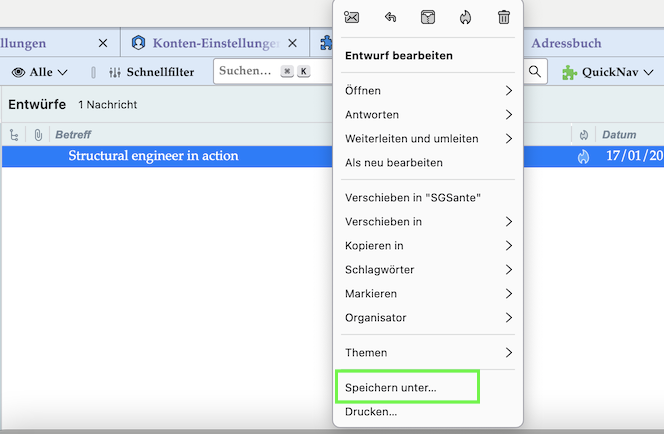Screen dimensions: 664x434
Task: Open the QuickNav dropdown
Action: 608,72
